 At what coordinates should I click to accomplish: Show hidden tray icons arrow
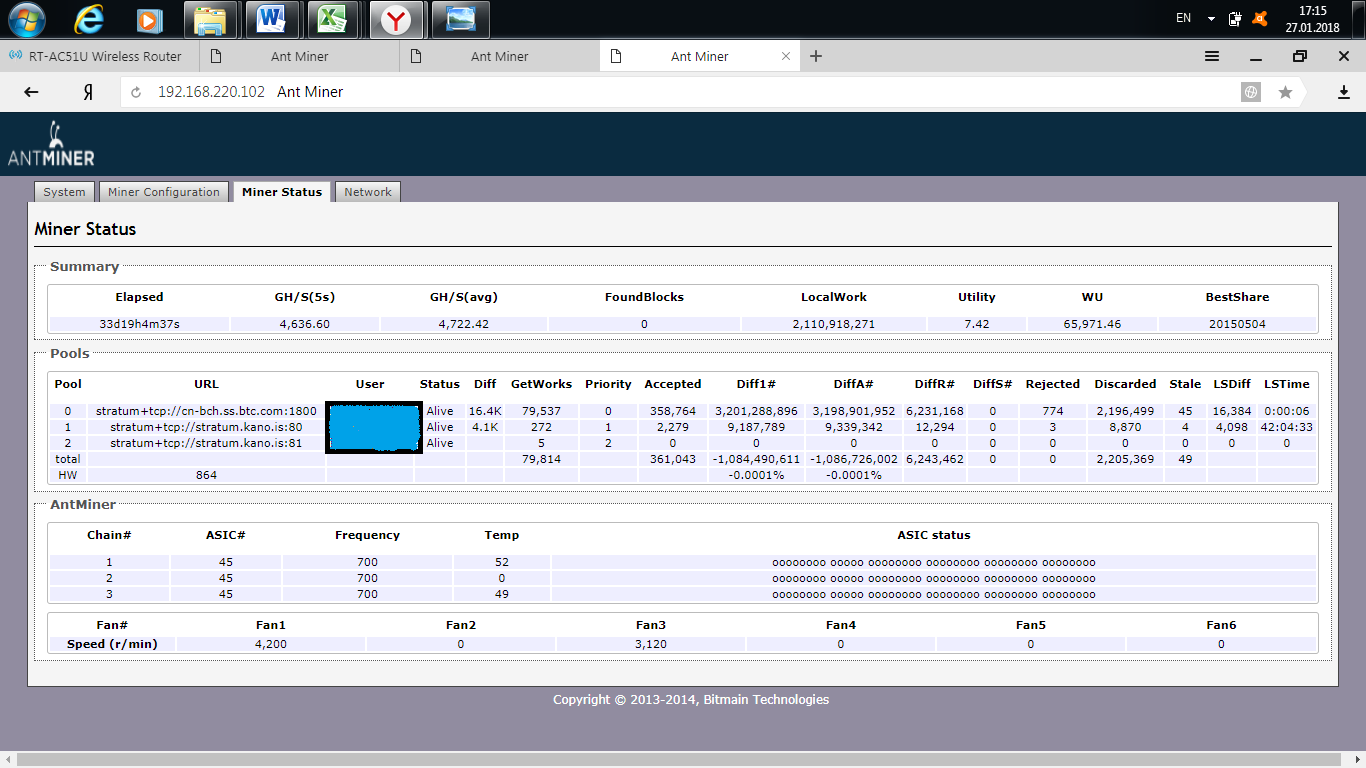tap(1211, 18)
